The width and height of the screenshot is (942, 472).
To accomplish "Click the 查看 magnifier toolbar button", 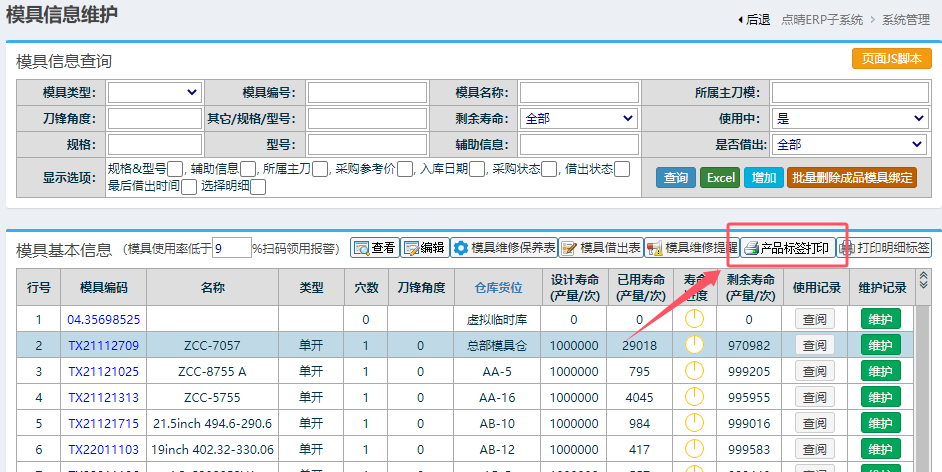I will pyautogui.click(x=374, y=248).
